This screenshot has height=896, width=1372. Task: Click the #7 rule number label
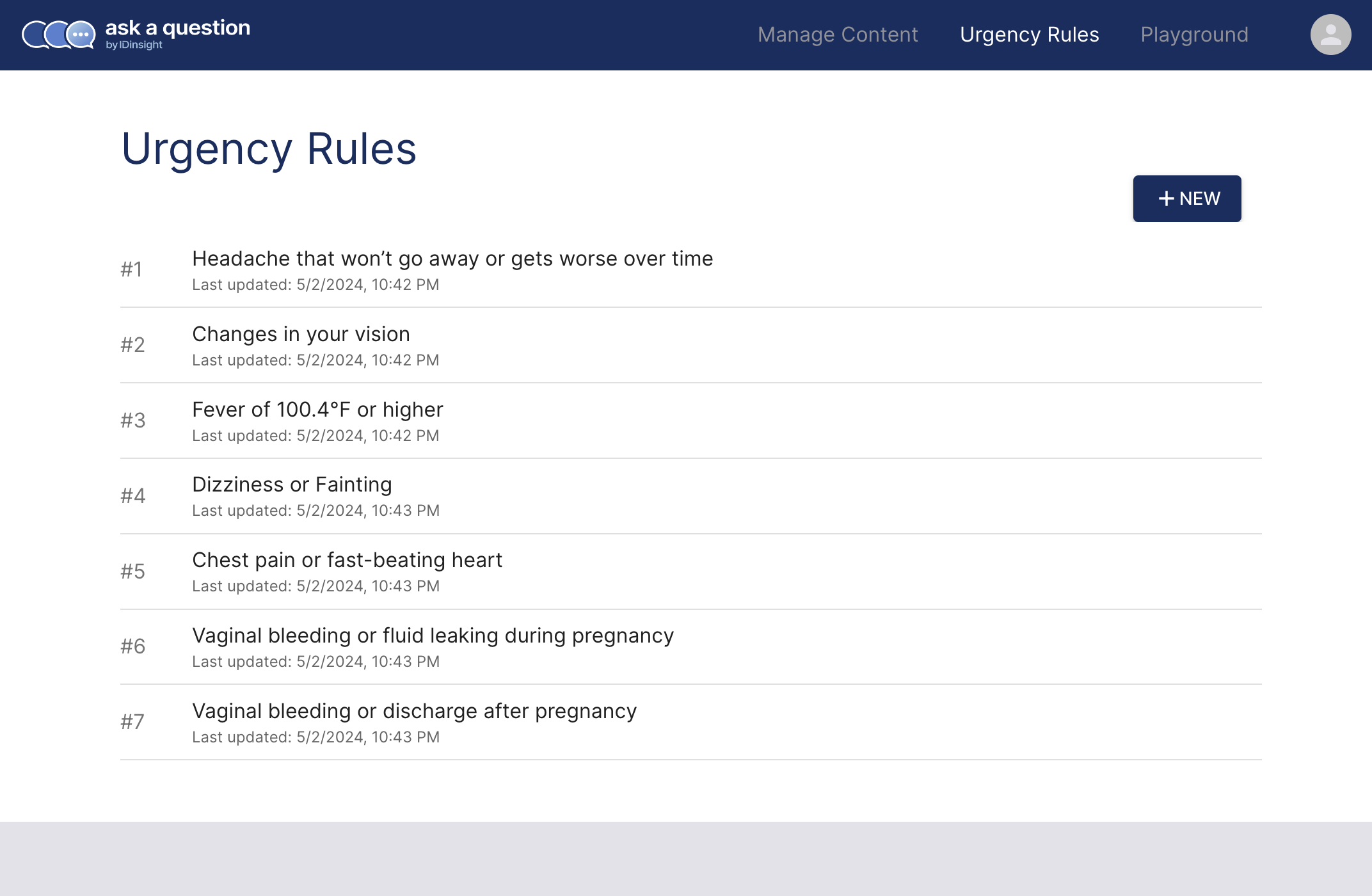coord(132,722)
